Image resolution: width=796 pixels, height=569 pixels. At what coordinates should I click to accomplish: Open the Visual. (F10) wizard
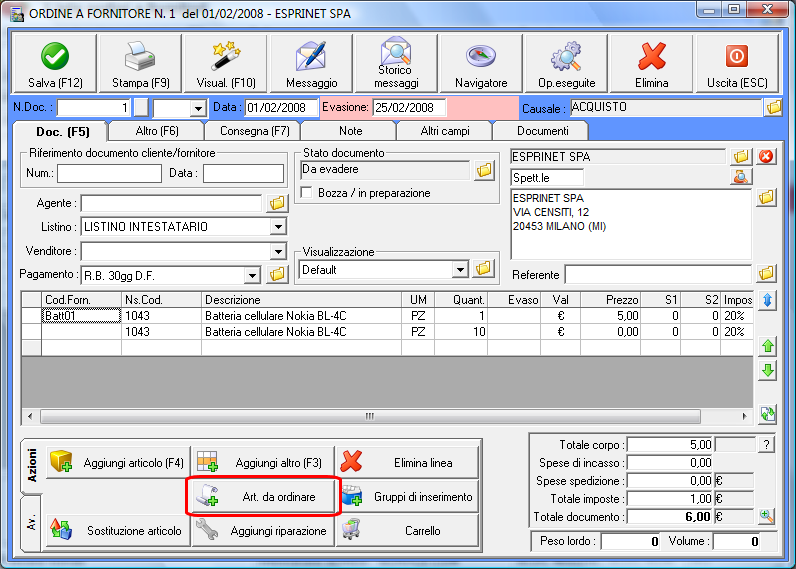(225, 63)
